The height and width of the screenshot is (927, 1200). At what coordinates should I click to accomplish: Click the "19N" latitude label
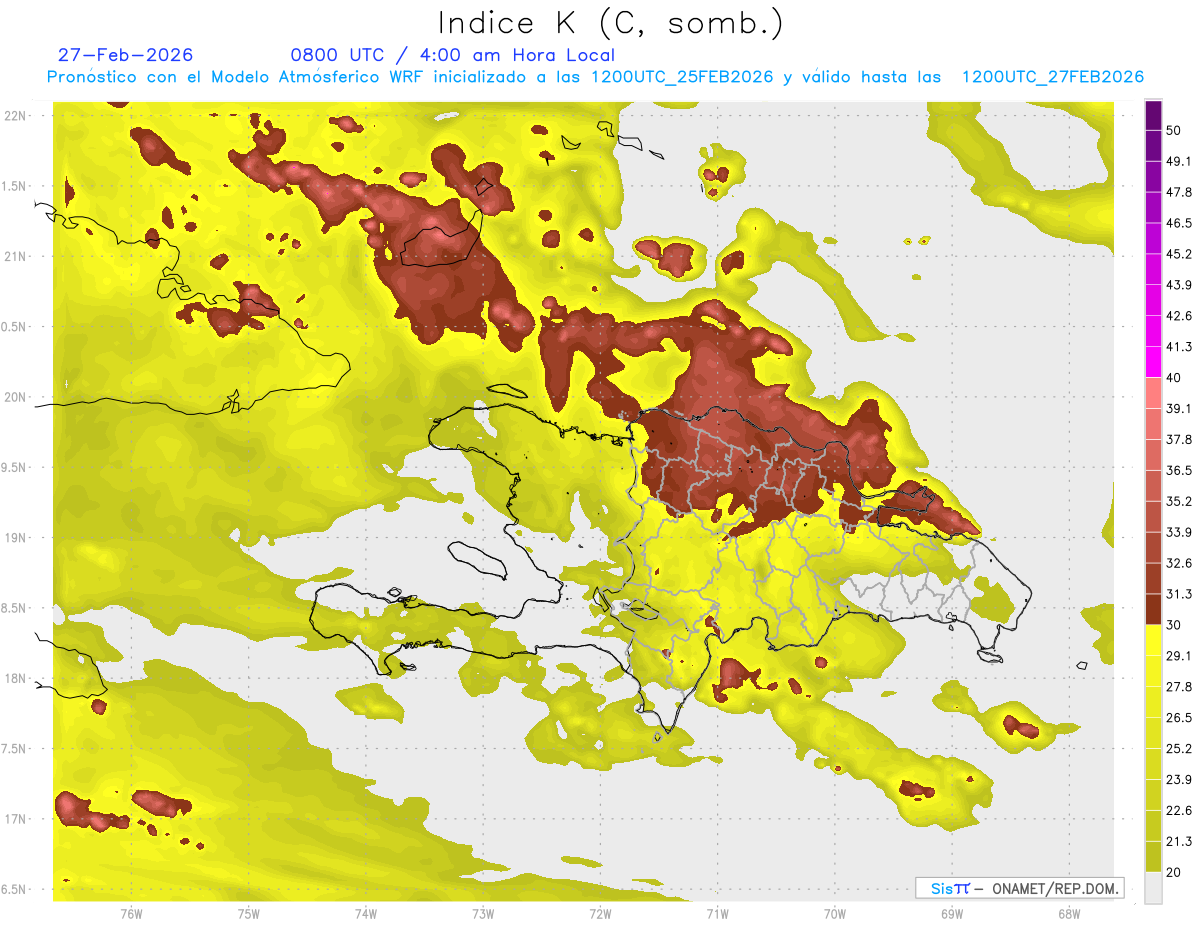coord(16,538)
